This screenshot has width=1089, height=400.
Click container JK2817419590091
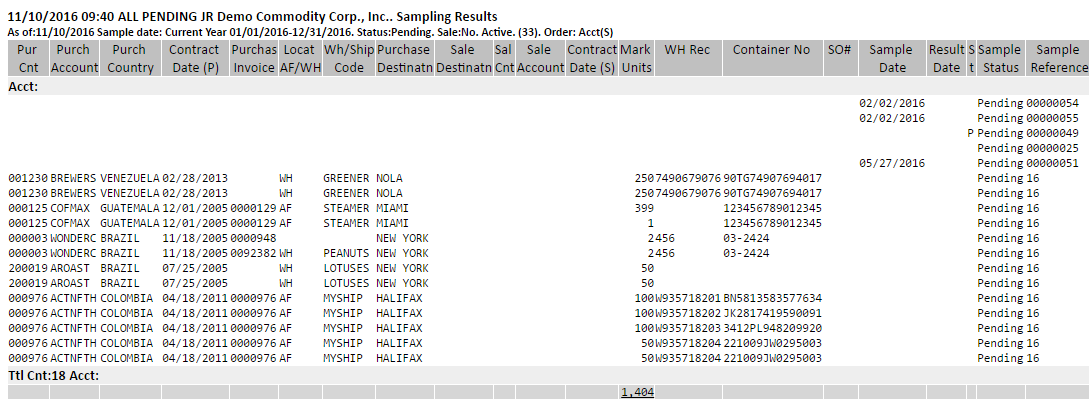point(772,313)
